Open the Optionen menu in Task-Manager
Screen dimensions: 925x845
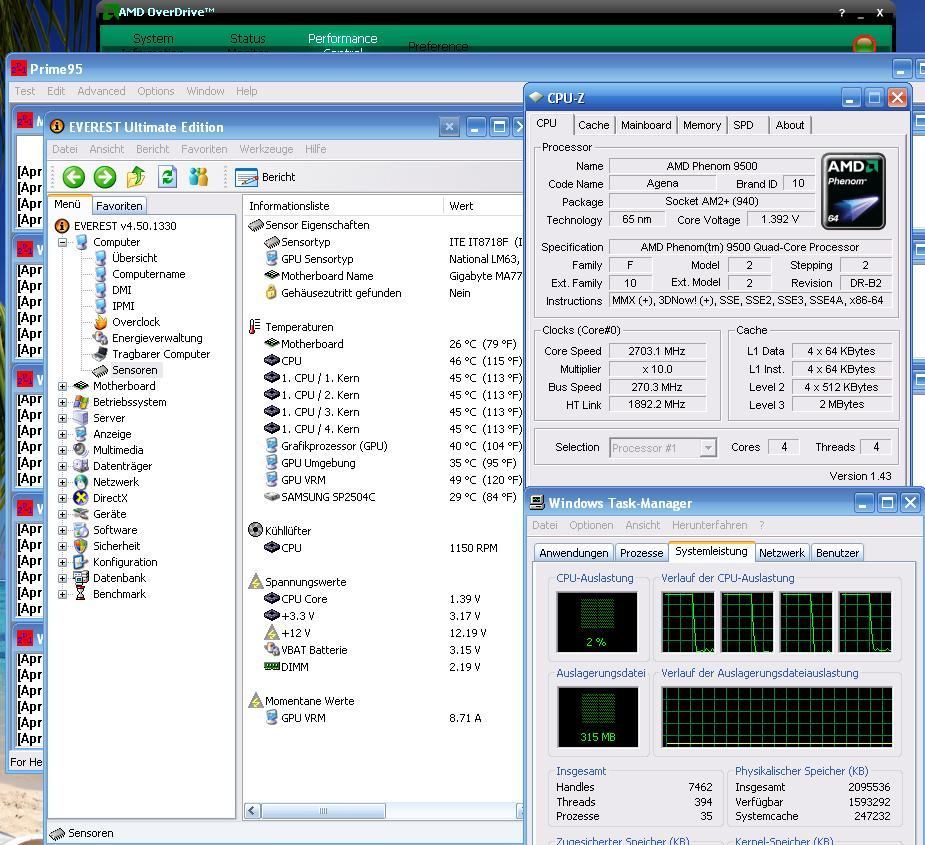[x=591, y=525]
